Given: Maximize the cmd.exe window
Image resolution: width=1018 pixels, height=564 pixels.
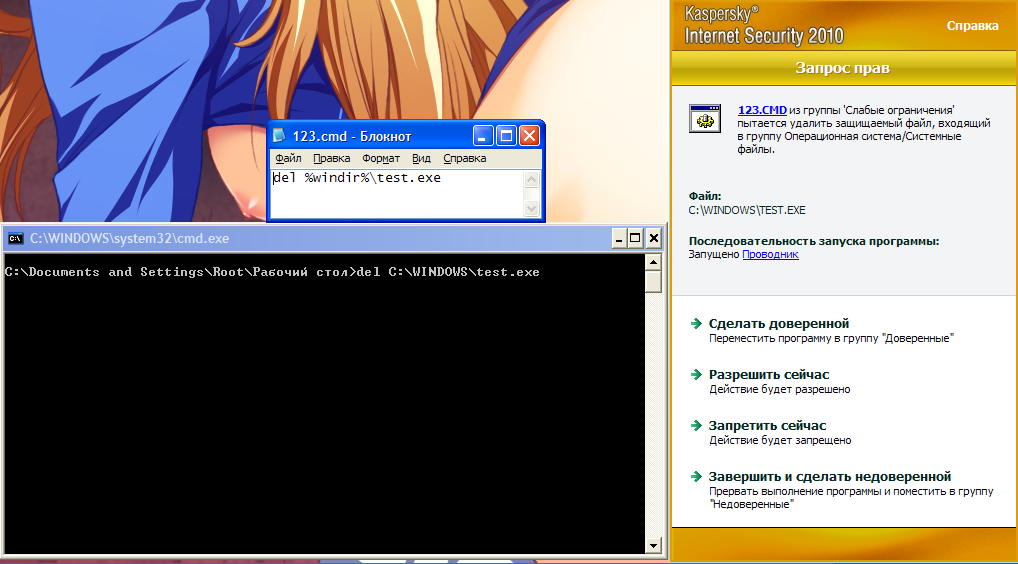Looking at the screenshot, I should pos(636,238).
